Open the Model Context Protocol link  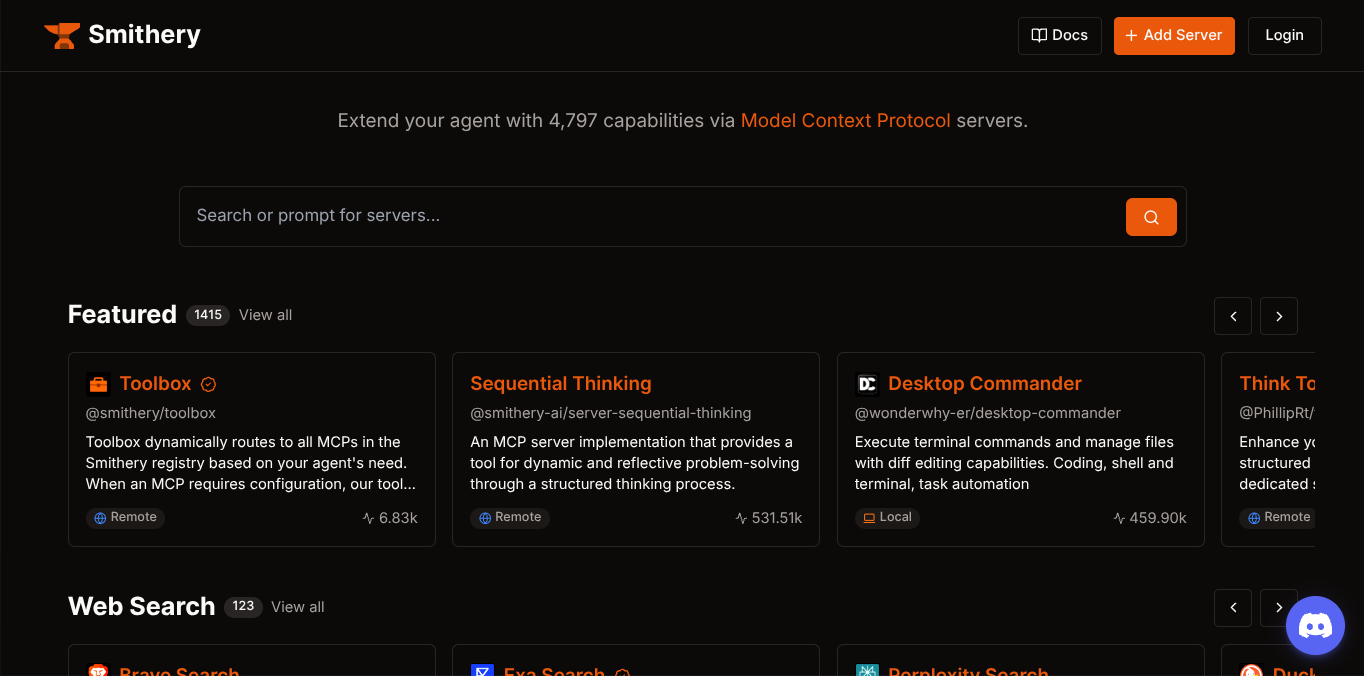(x=845, y=120)
